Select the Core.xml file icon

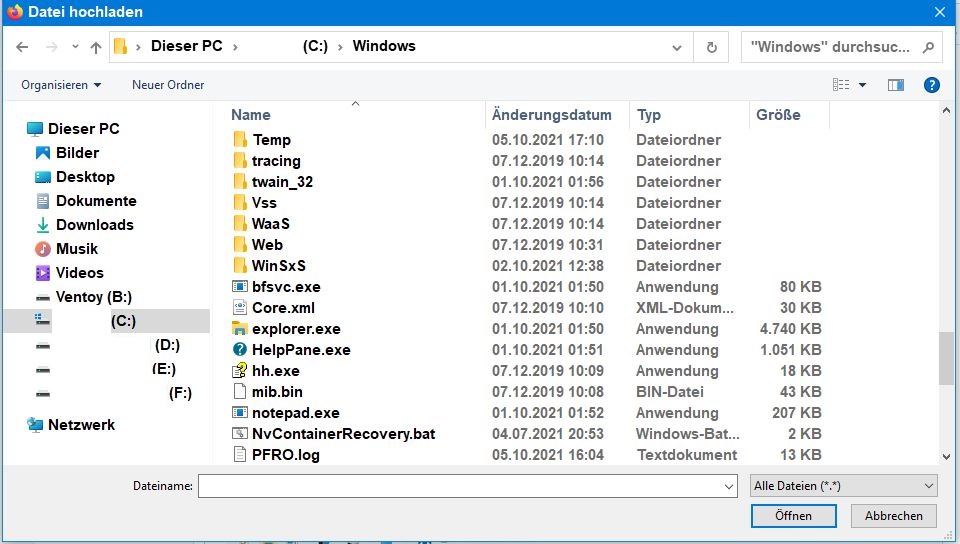pos(240,308)
